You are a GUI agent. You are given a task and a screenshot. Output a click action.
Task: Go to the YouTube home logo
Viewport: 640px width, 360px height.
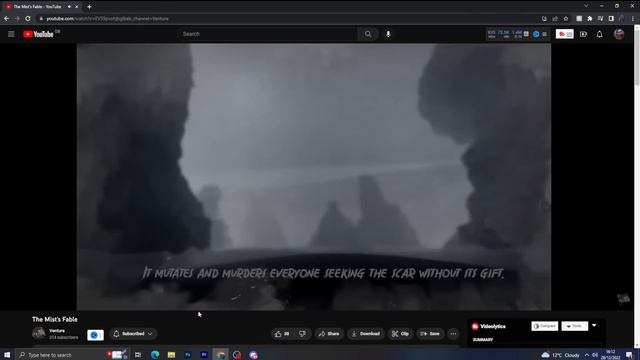tap(38, 34)
